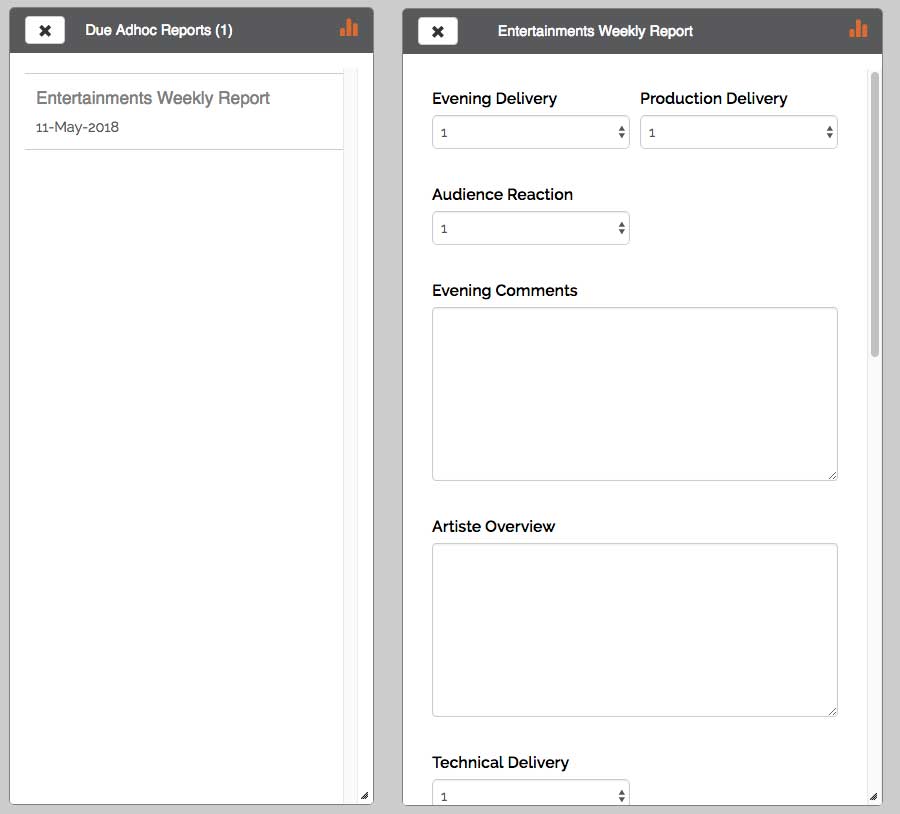
Task: Grab the Entertainments Weekly Report panel resize handle
Action: [x=873, y=796]
